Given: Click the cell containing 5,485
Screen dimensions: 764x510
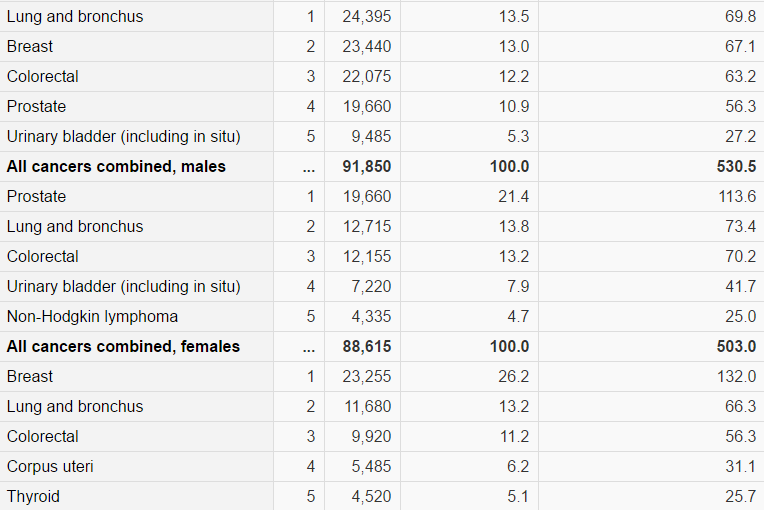Looking at the screenshot, I should click(x=371, y=467).
